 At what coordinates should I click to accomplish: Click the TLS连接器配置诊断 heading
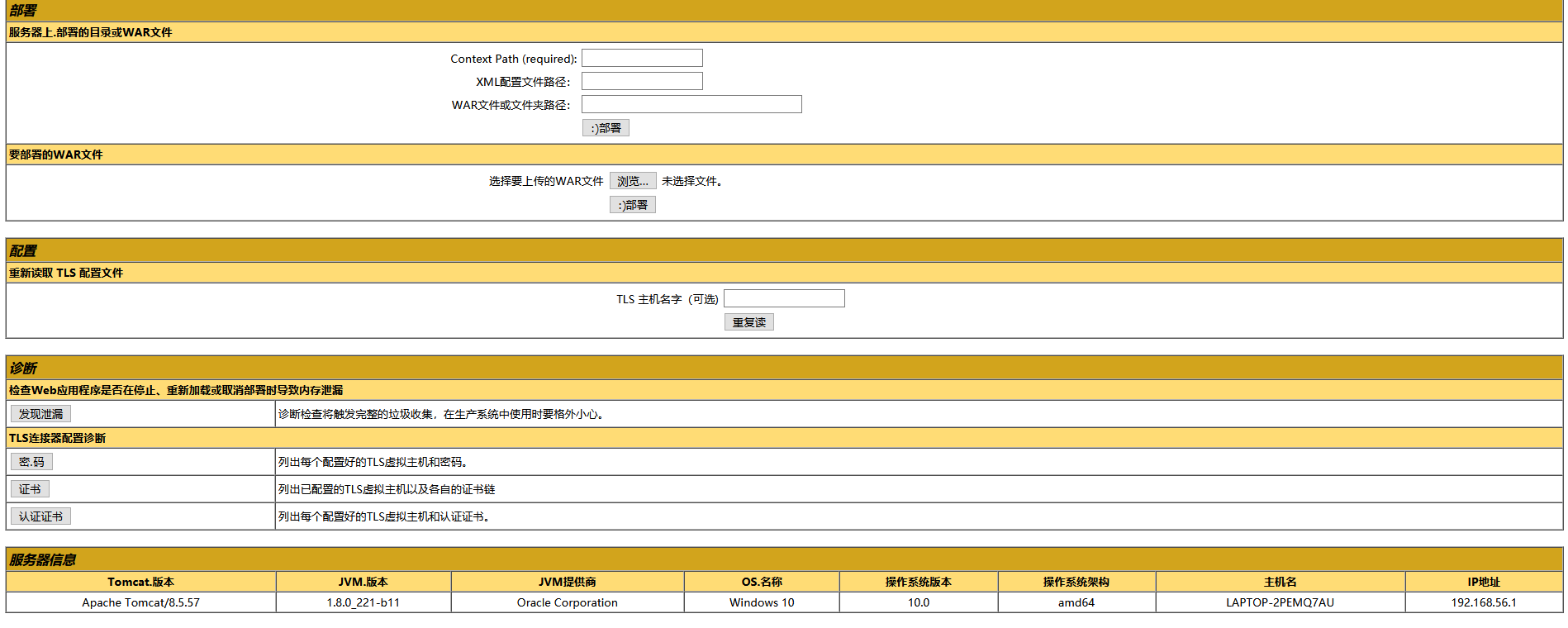pyautogui.click(x=58, y=438)
